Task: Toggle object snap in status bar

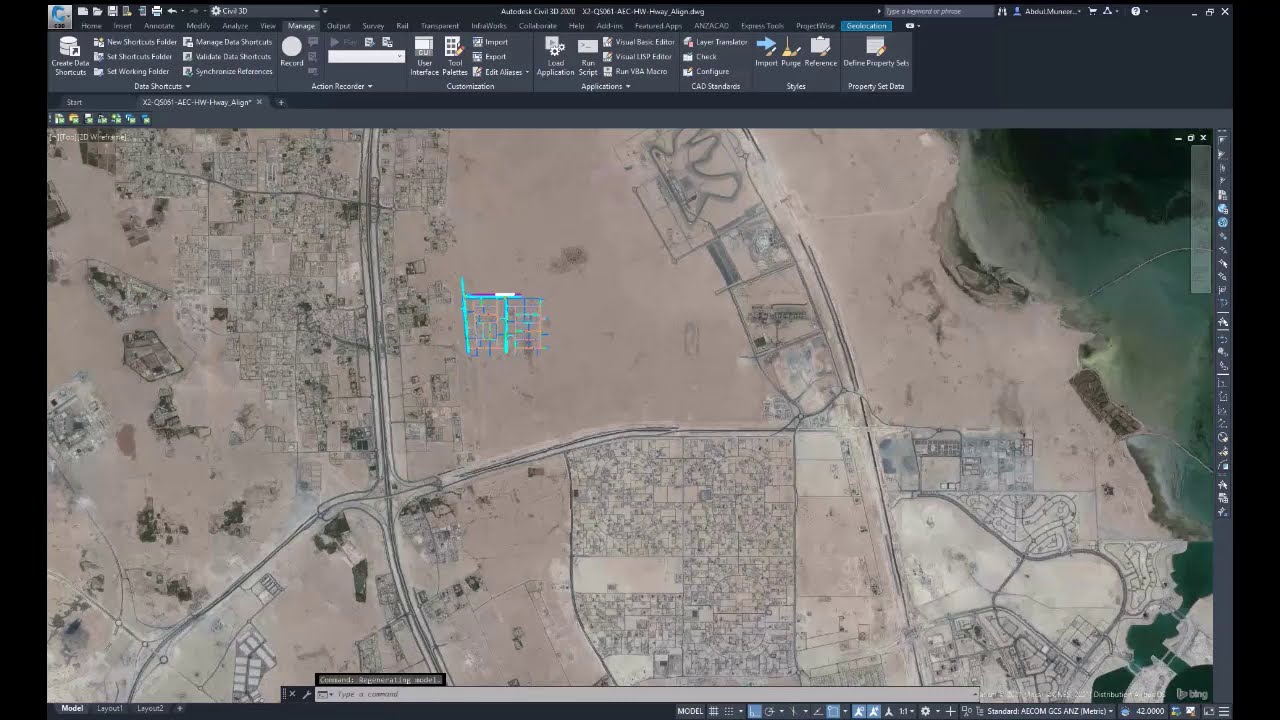Action: click(x=832, y=711)
